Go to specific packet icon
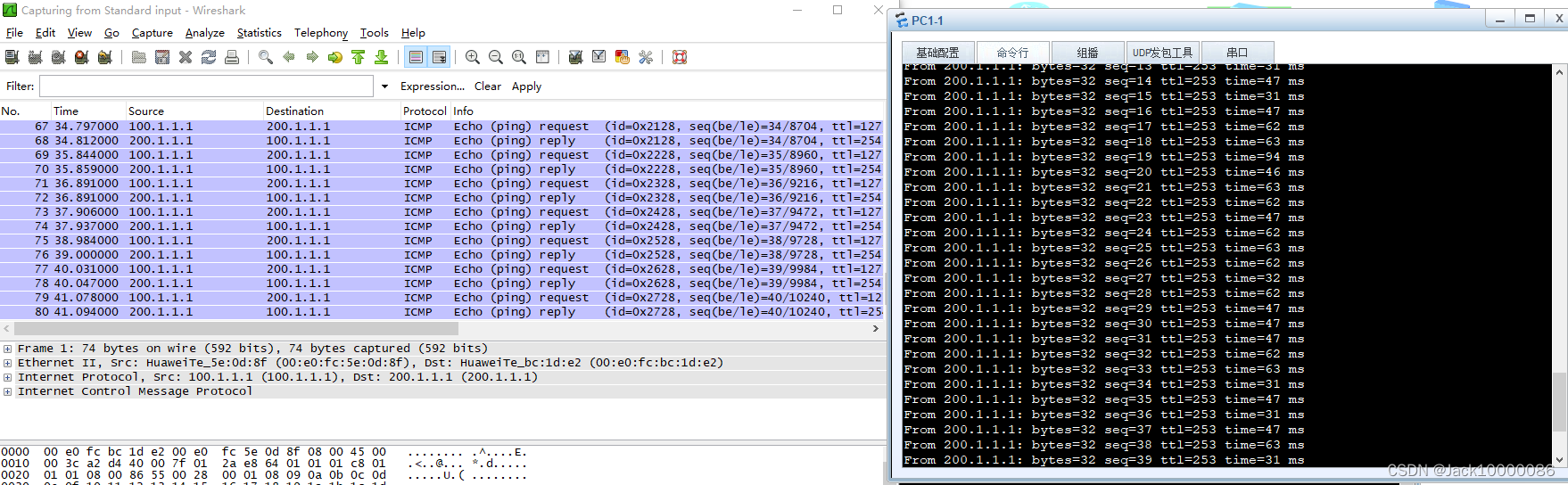Screen dimensions: 1568x485 pyautogui.click(x=335, y=57)
